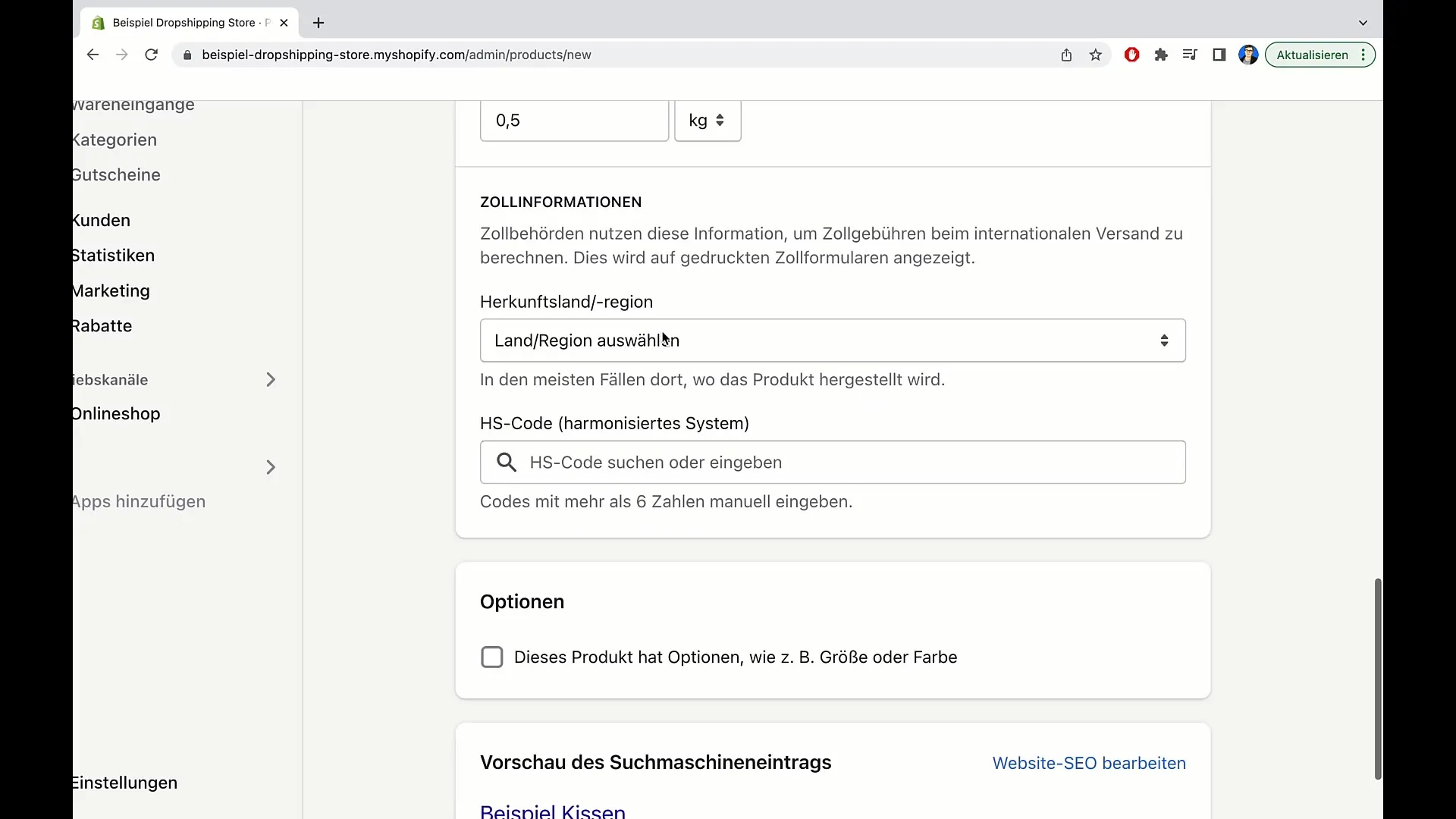Open the media control playlist icon
This screenshot has width=1456, height=819.
(x=1190, y=55)
